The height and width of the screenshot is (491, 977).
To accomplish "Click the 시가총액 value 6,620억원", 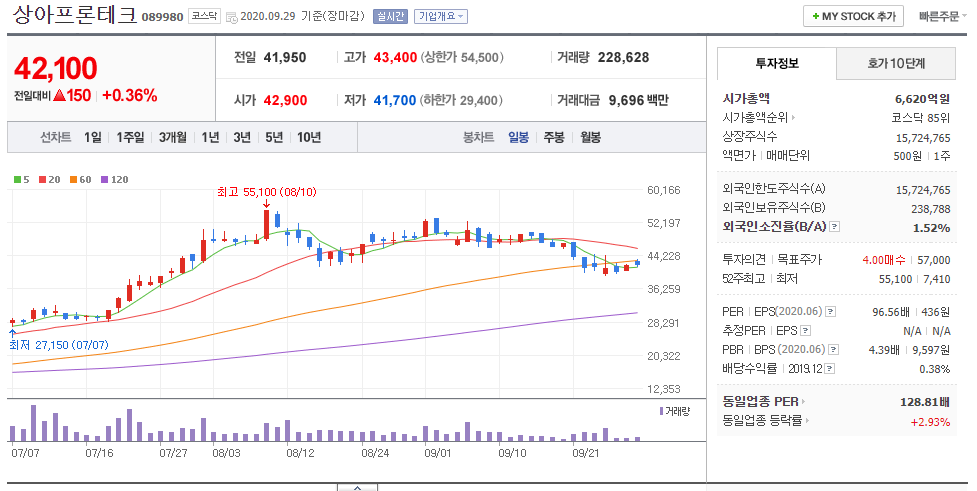I will pos(922,98).
